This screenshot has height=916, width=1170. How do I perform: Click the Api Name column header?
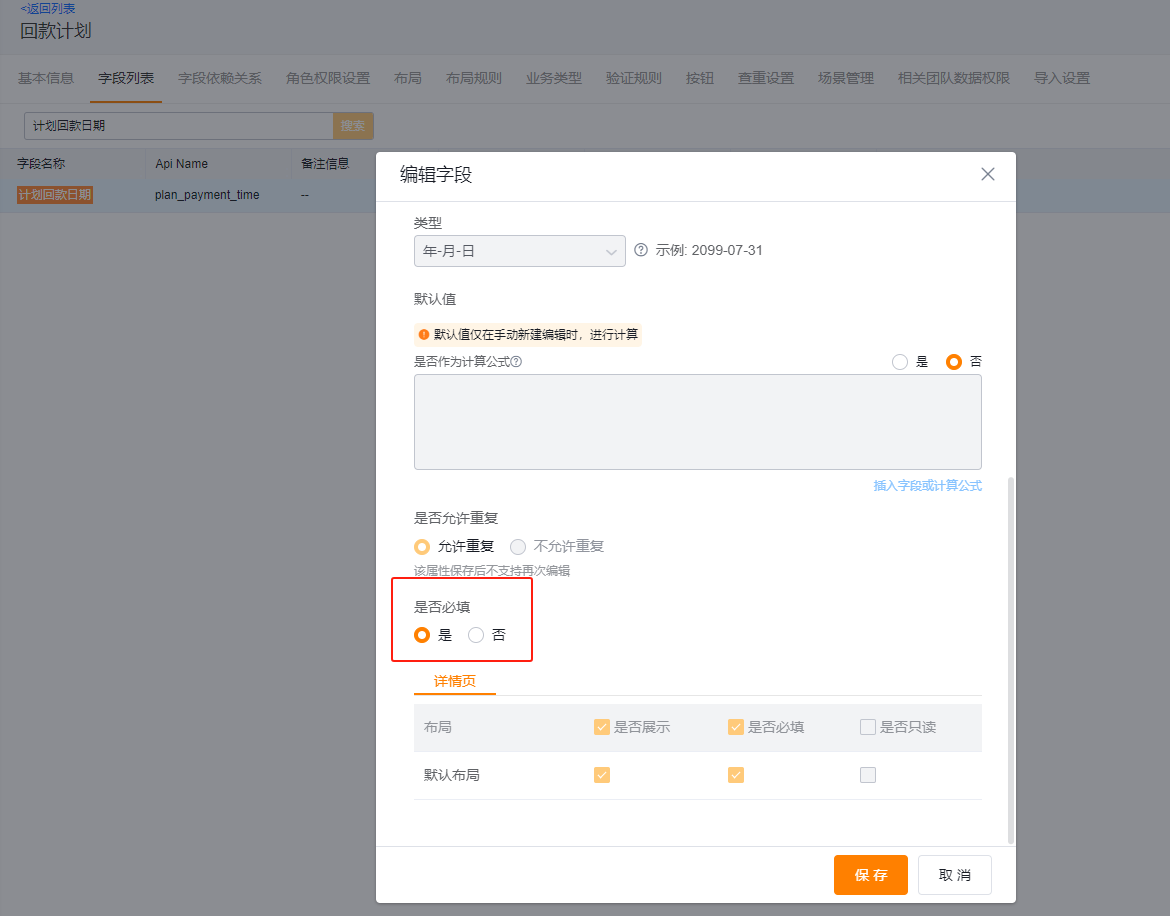[x=181, y=163]
